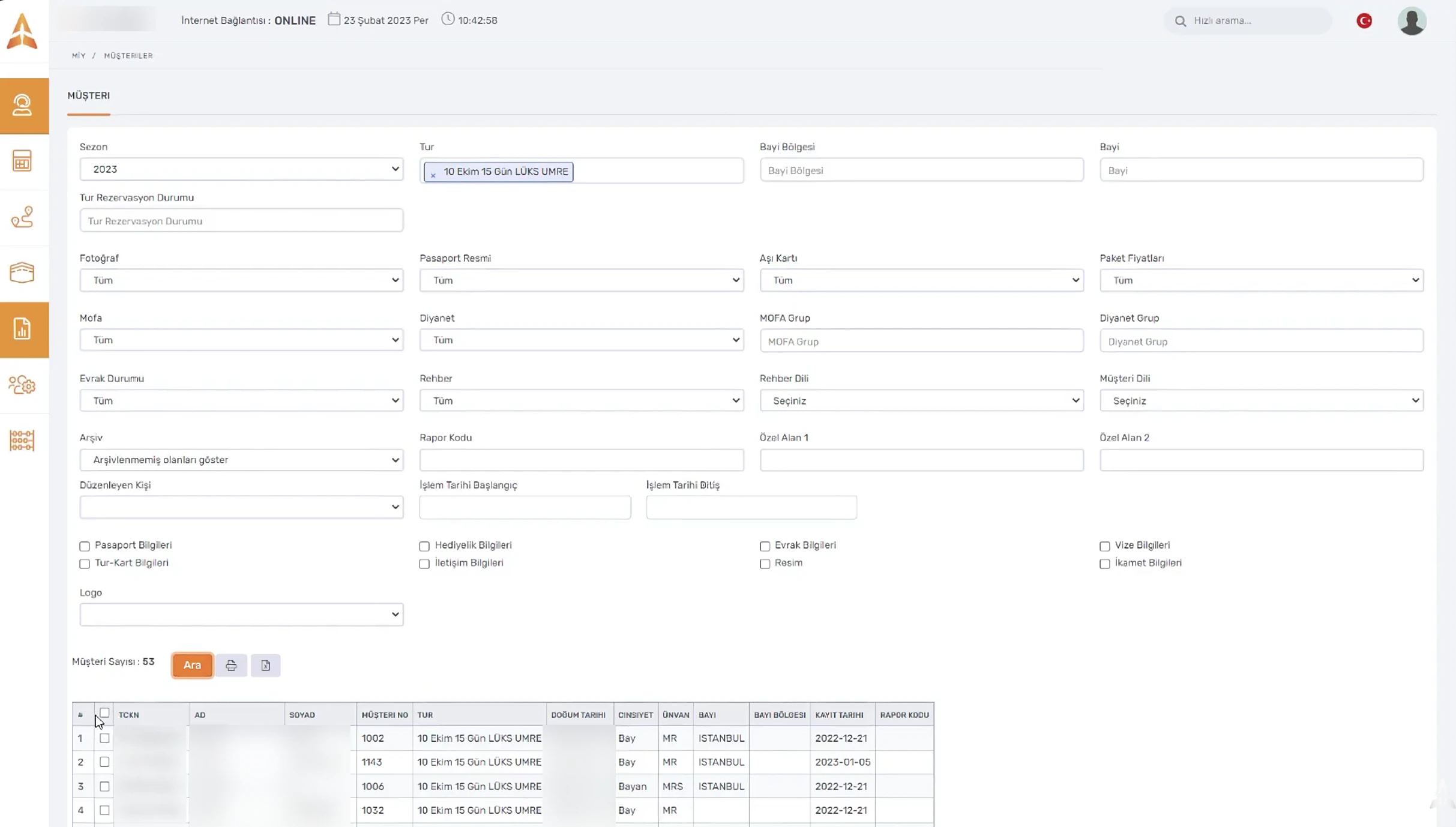Click the orange Ara search button
Screen dimensions: 1456x827
(192, 665)
